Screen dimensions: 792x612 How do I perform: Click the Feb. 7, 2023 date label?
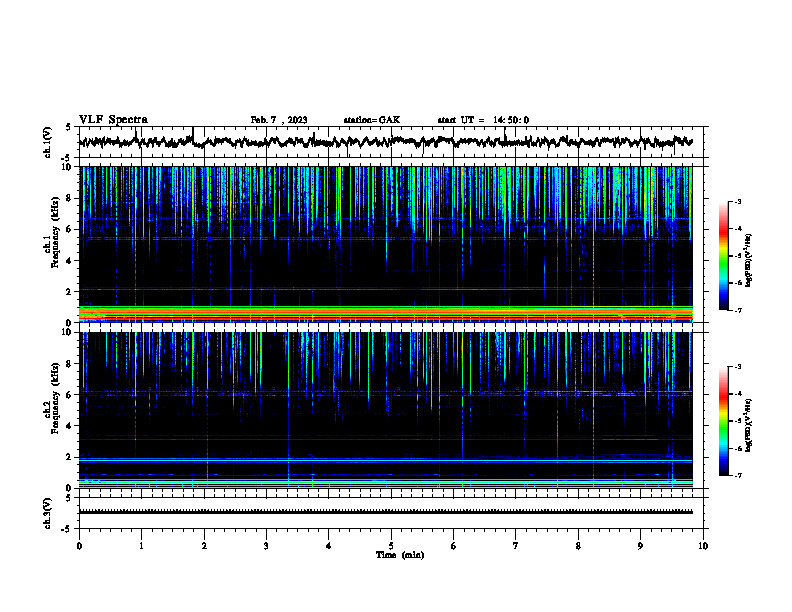pyautogui.click(x=279, y=120)
